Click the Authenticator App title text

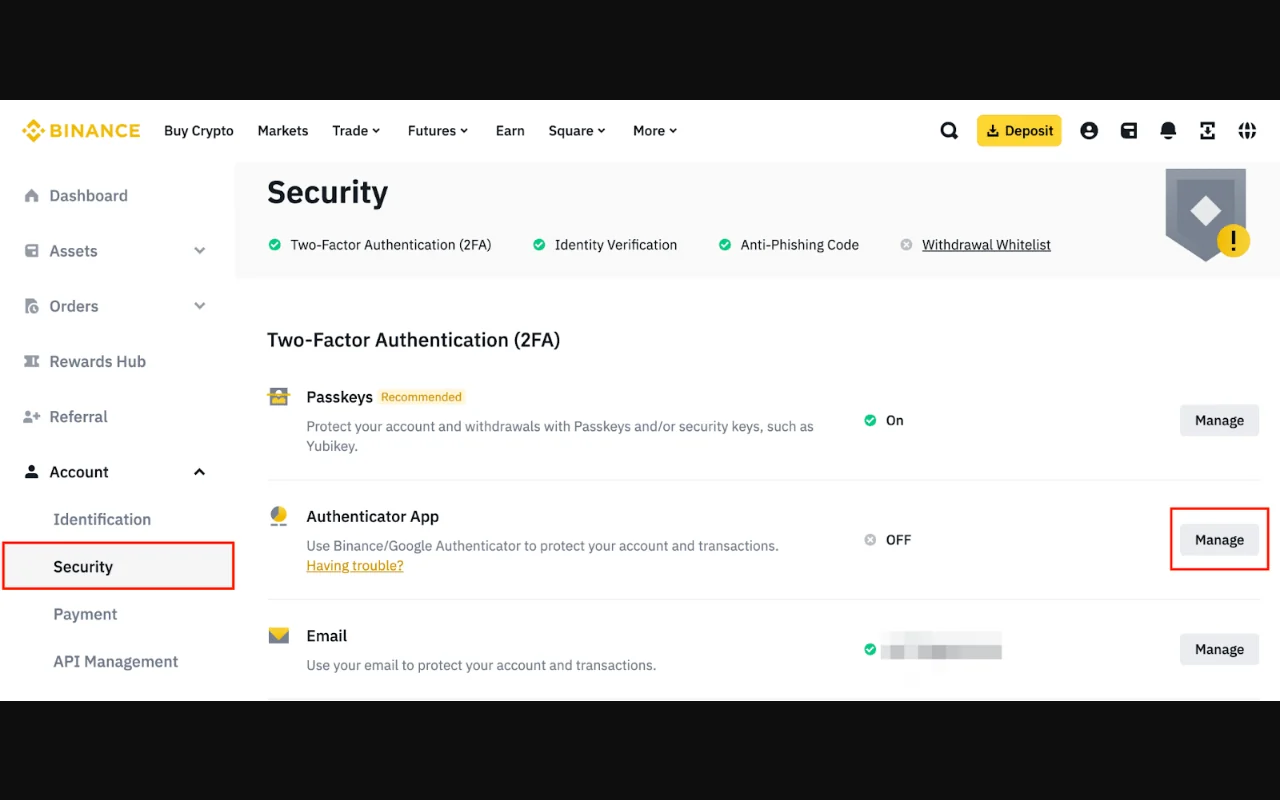(x=372, y=517)
